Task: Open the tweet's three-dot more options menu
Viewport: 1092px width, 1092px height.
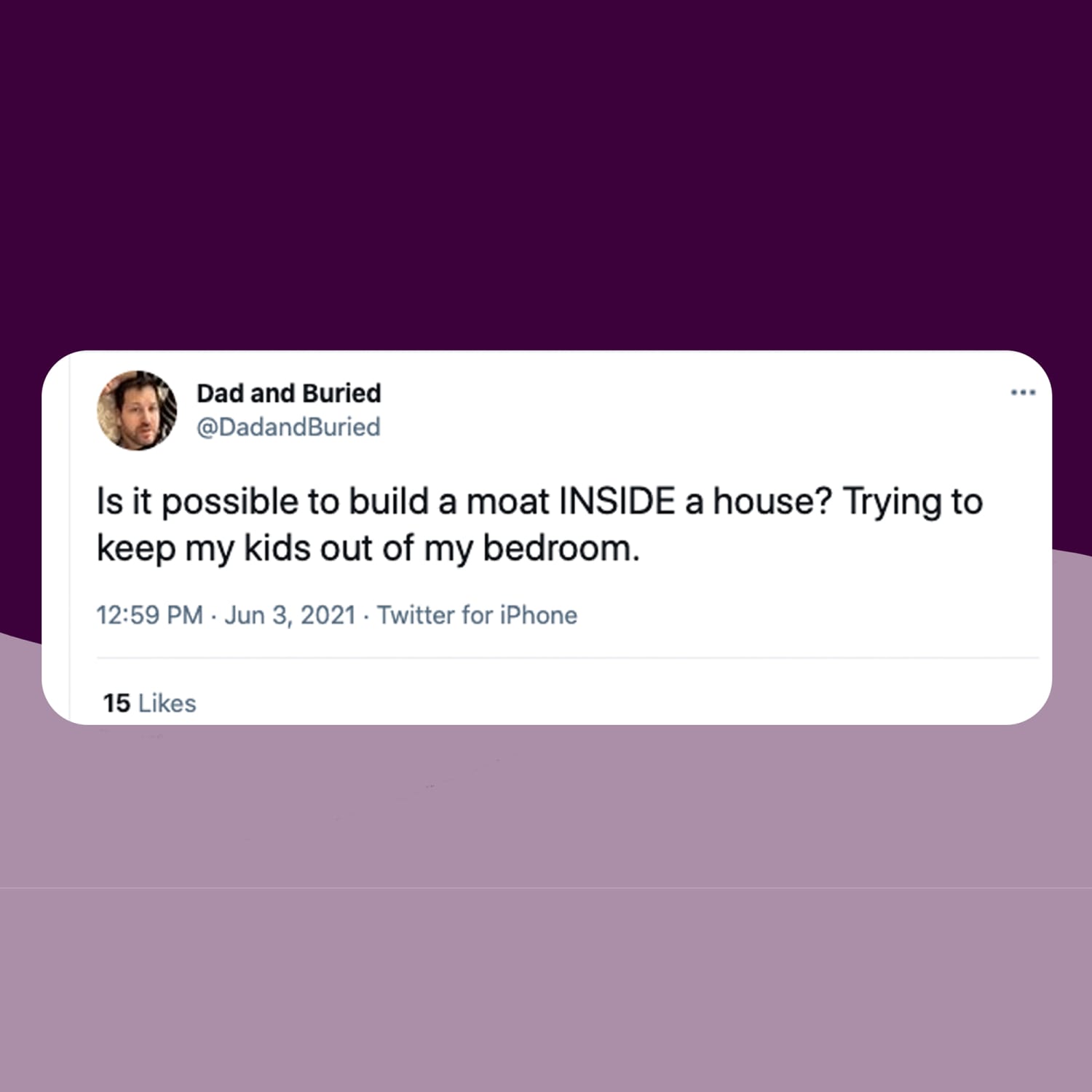Action: click(x=1022, y=393)
